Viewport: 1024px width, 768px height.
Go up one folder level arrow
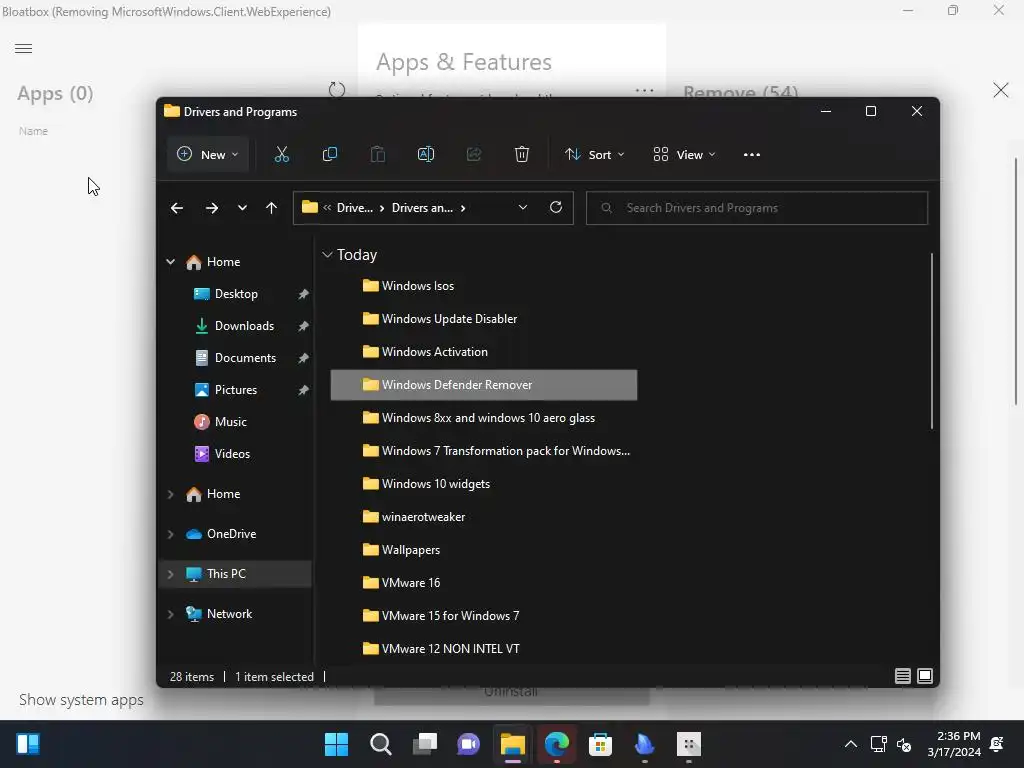(x=272, y=208)
